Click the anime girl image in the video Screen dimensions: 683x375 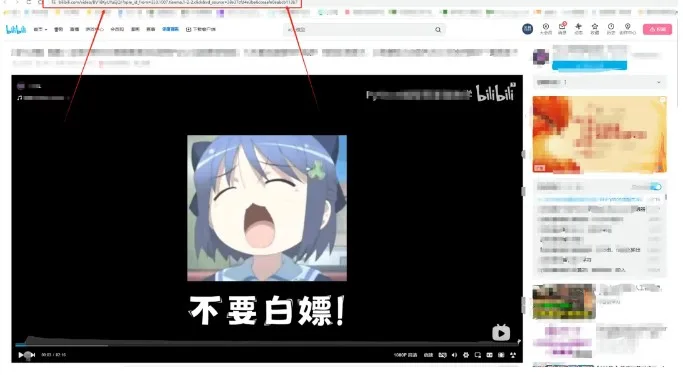(267, 208)
